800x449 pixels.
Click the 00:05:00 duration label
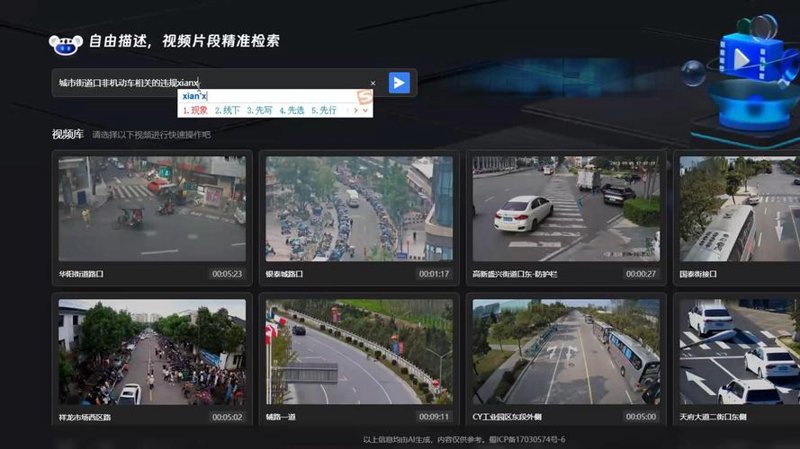click(641, 417)
